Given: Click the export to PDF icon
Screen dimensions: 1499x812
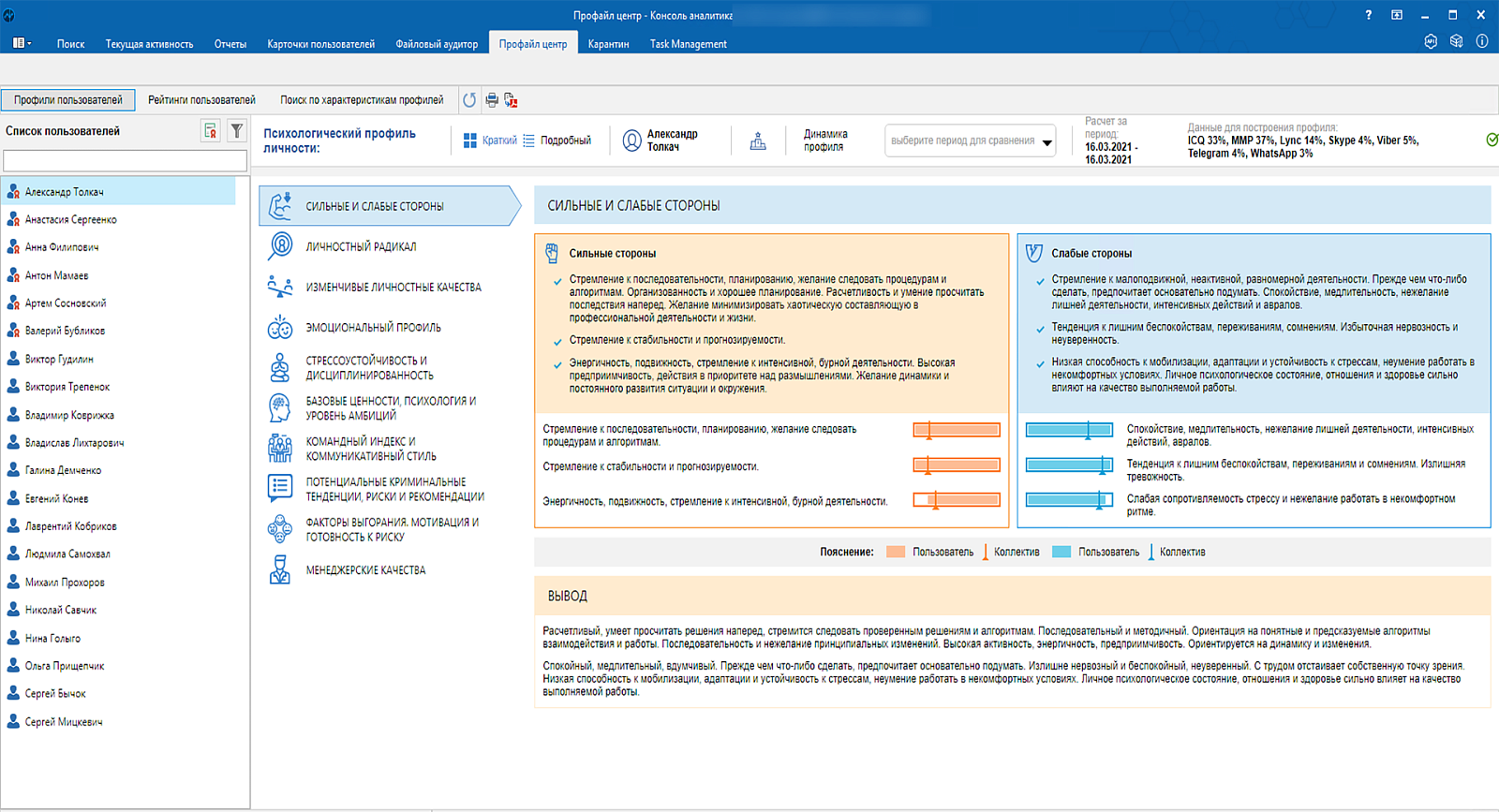Looking at the screenshot, I should click(512, 100).
